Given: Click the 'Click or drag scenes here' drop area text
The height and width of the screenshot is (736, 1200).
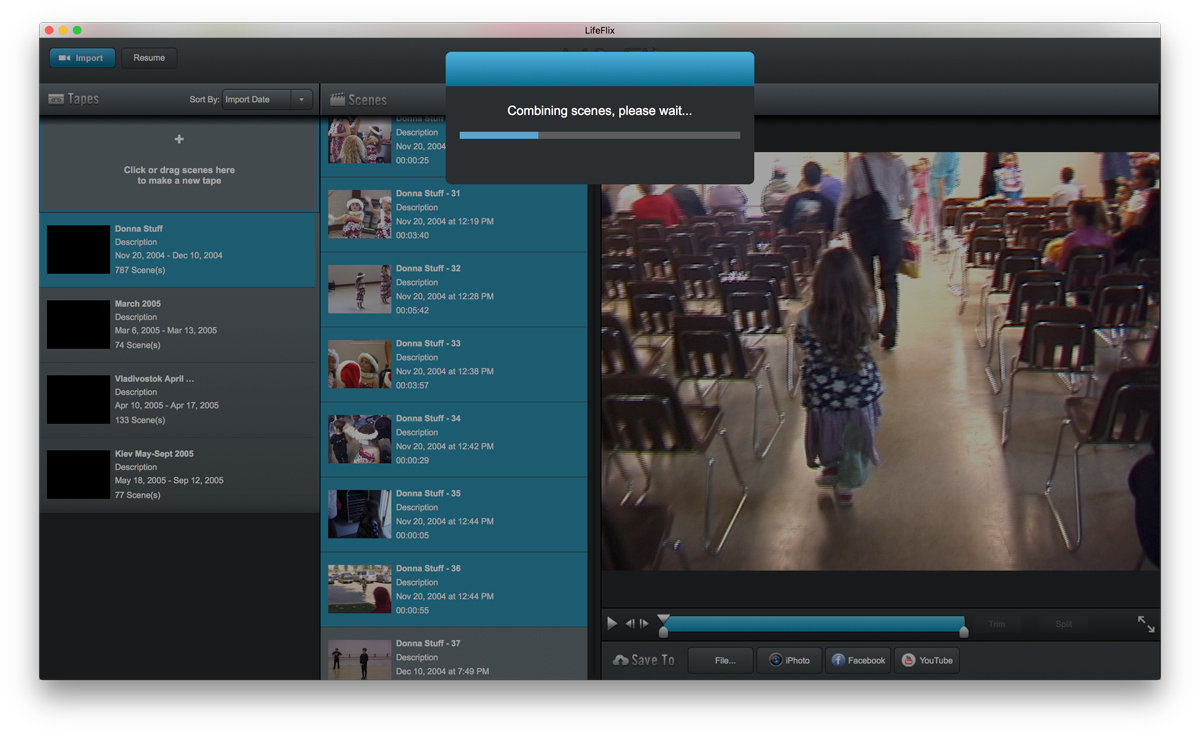Looking at the screenshot, I should tap(179, 176).
